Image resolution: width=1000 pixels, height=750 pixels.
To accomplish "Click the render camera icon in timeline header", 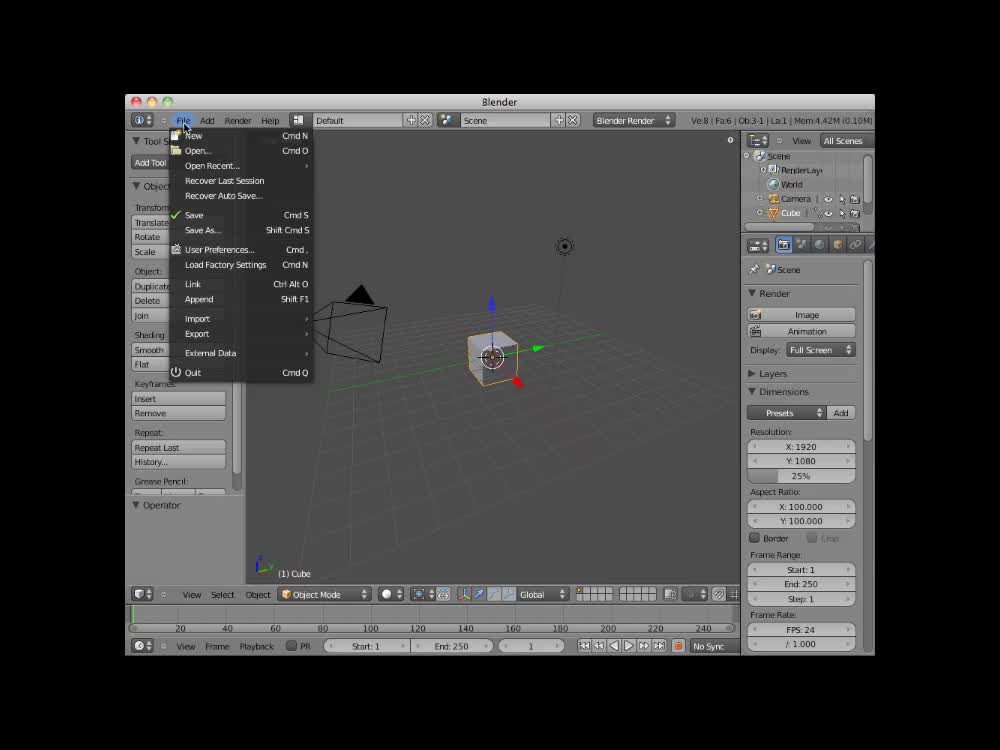I will [x=677, y=645].
